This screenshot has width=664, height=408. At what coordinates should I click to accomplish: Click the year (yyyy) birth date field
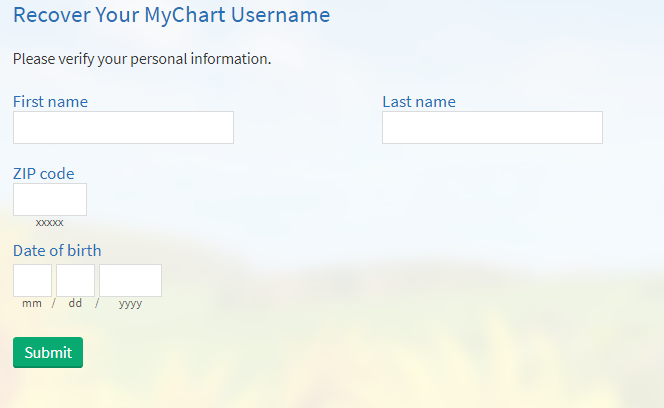point(130,280)
